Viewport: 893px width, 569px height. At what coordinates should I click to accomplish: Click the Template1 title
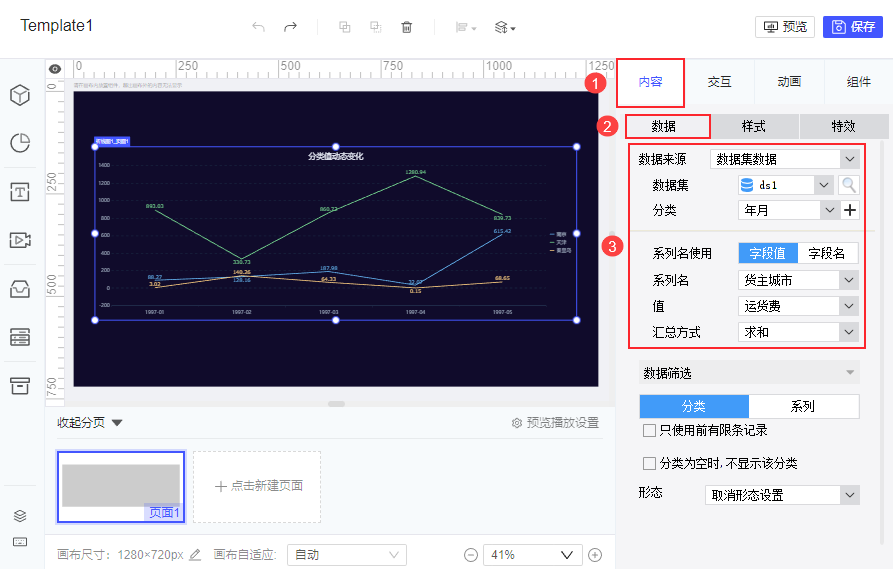point(56,26)
